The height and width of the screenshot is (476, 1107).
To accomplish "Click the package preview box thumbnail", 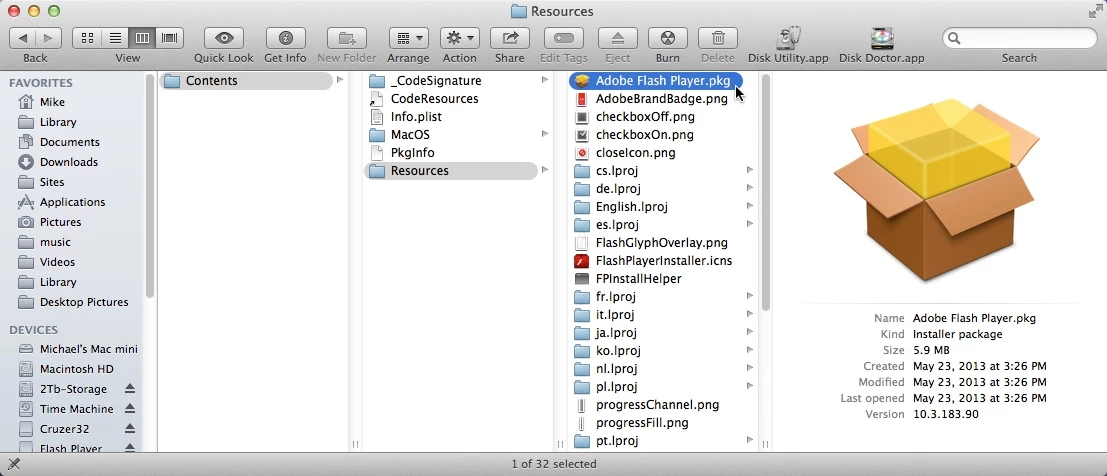I will click(x=938, y=191).
